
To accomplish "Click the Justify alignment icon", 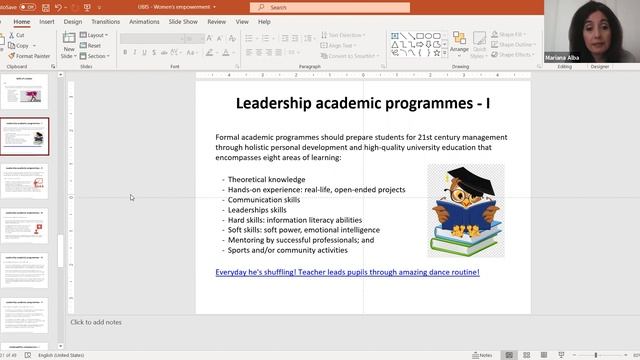I will pyautogui.click(x=278, y=52).
